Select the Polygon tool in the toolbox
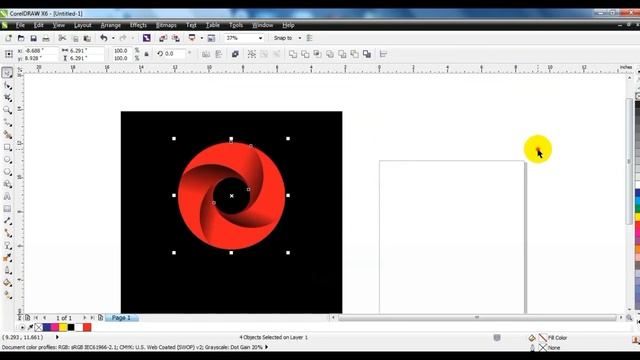640x360 pixels. click(7, 172)
